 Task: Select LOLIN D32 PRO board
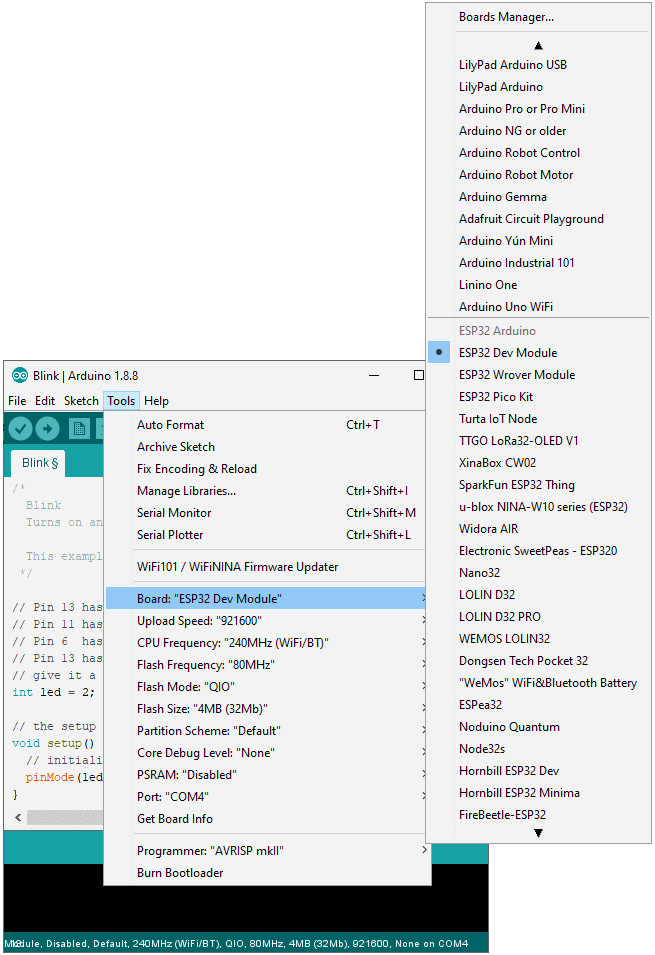click(539, 616)
